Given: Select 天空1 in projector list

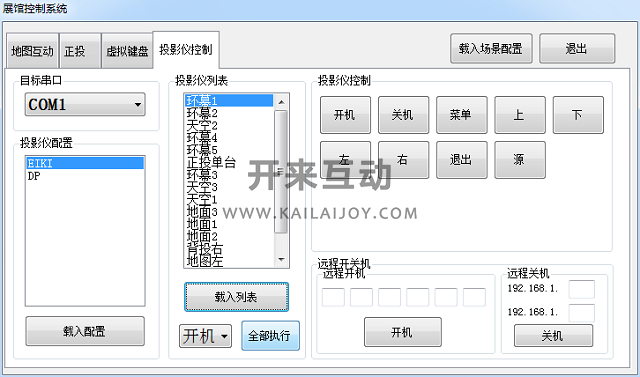Looking at the screenshot, I should 229,199.
